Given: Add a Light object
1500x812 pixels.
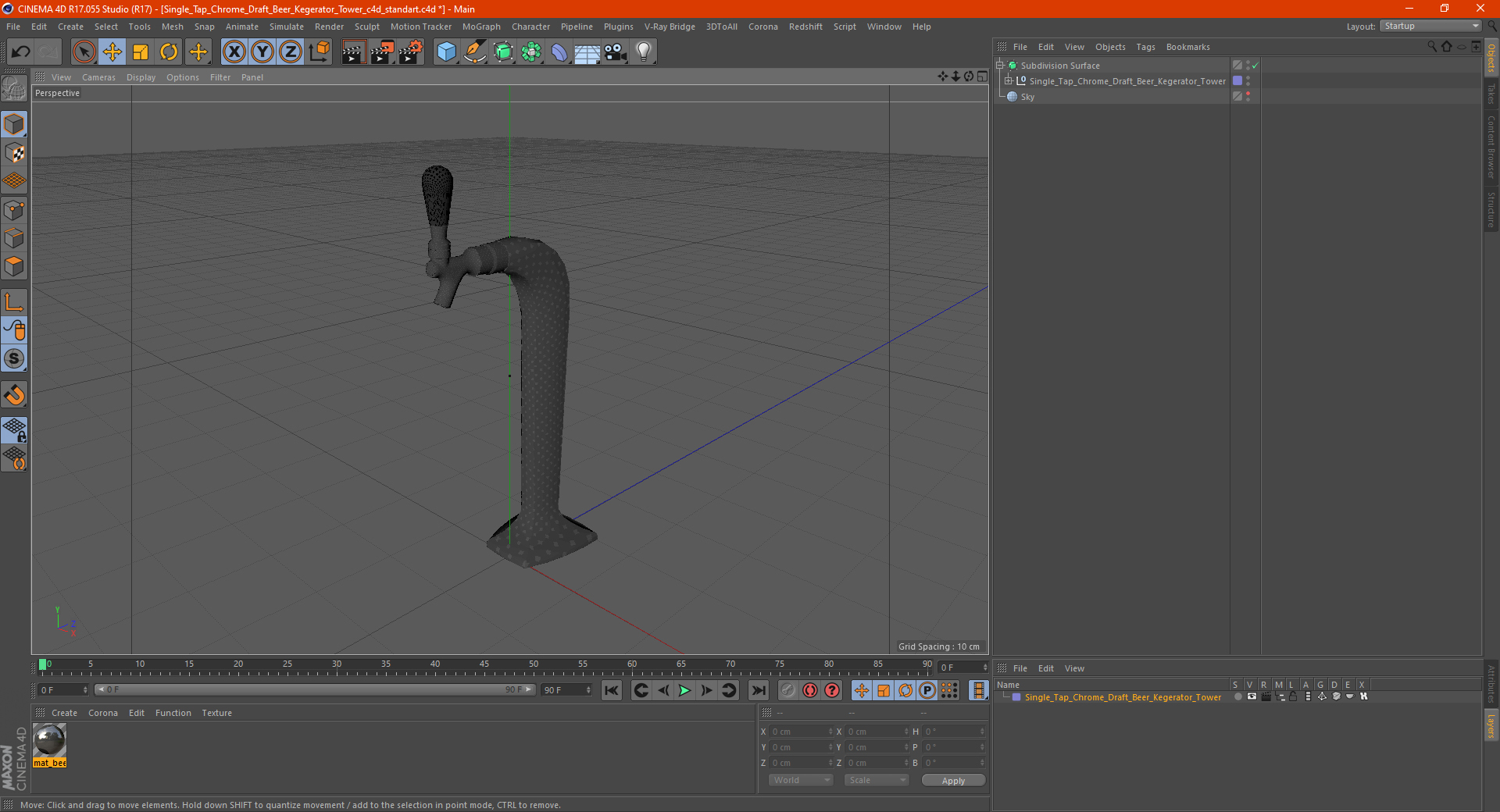Looking at the screenshot, I should (x=644, y=52).
